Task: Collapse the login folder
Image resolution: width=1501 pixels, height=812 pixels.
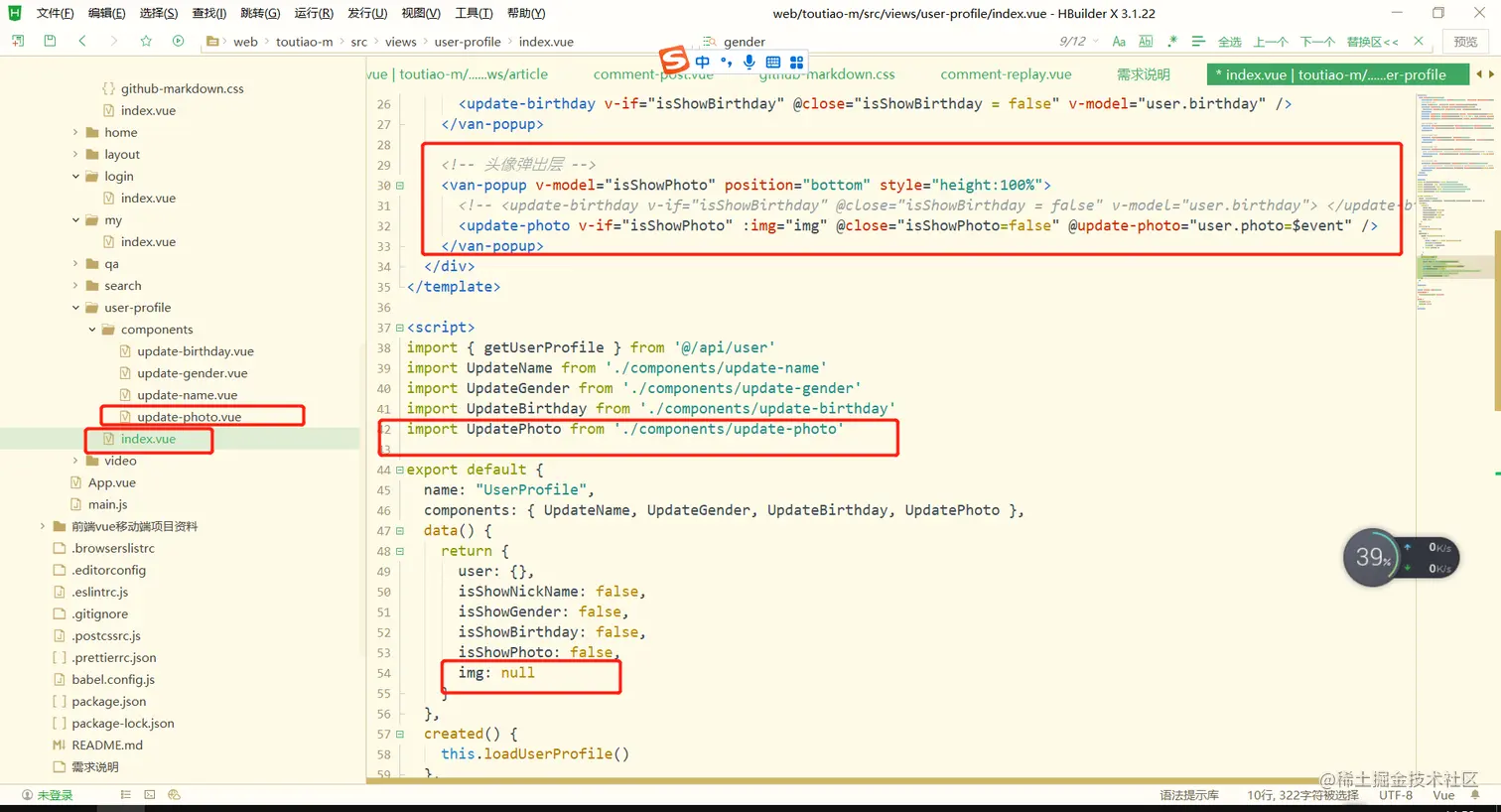Action: tap(75, 176)
